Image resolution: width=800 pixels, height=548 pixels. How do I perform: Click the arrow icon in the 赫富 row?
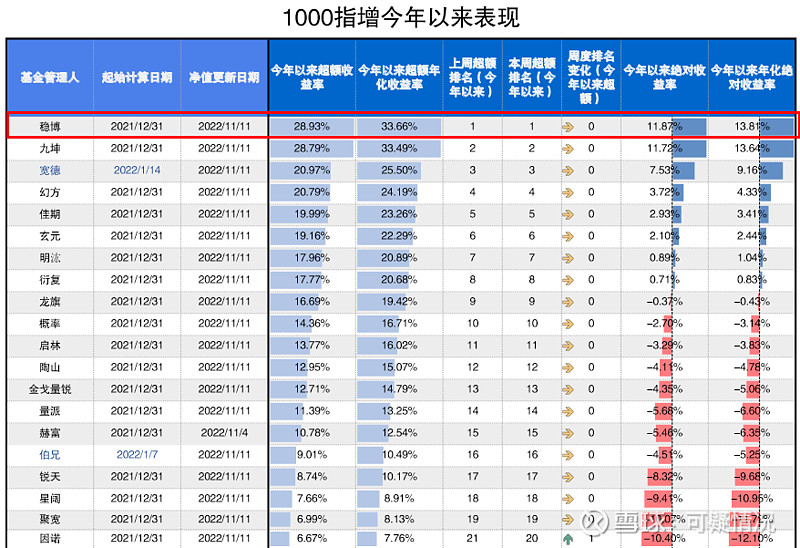click(x=568, y=433)
